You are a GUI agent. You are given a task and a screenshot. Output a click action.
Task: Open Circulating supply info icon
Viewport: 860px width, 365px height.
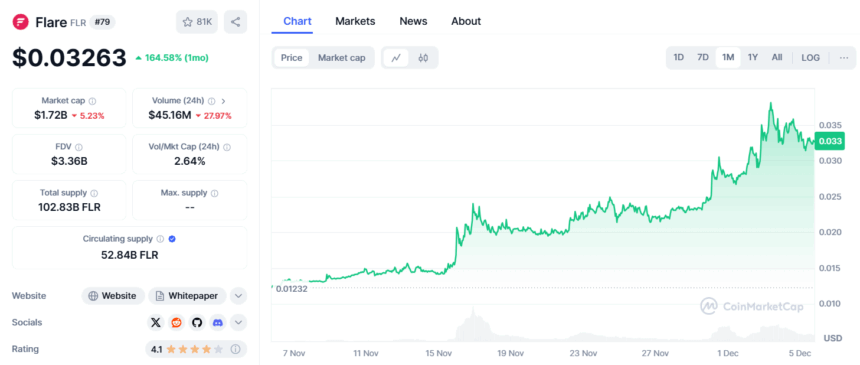(x=160, y=239)
